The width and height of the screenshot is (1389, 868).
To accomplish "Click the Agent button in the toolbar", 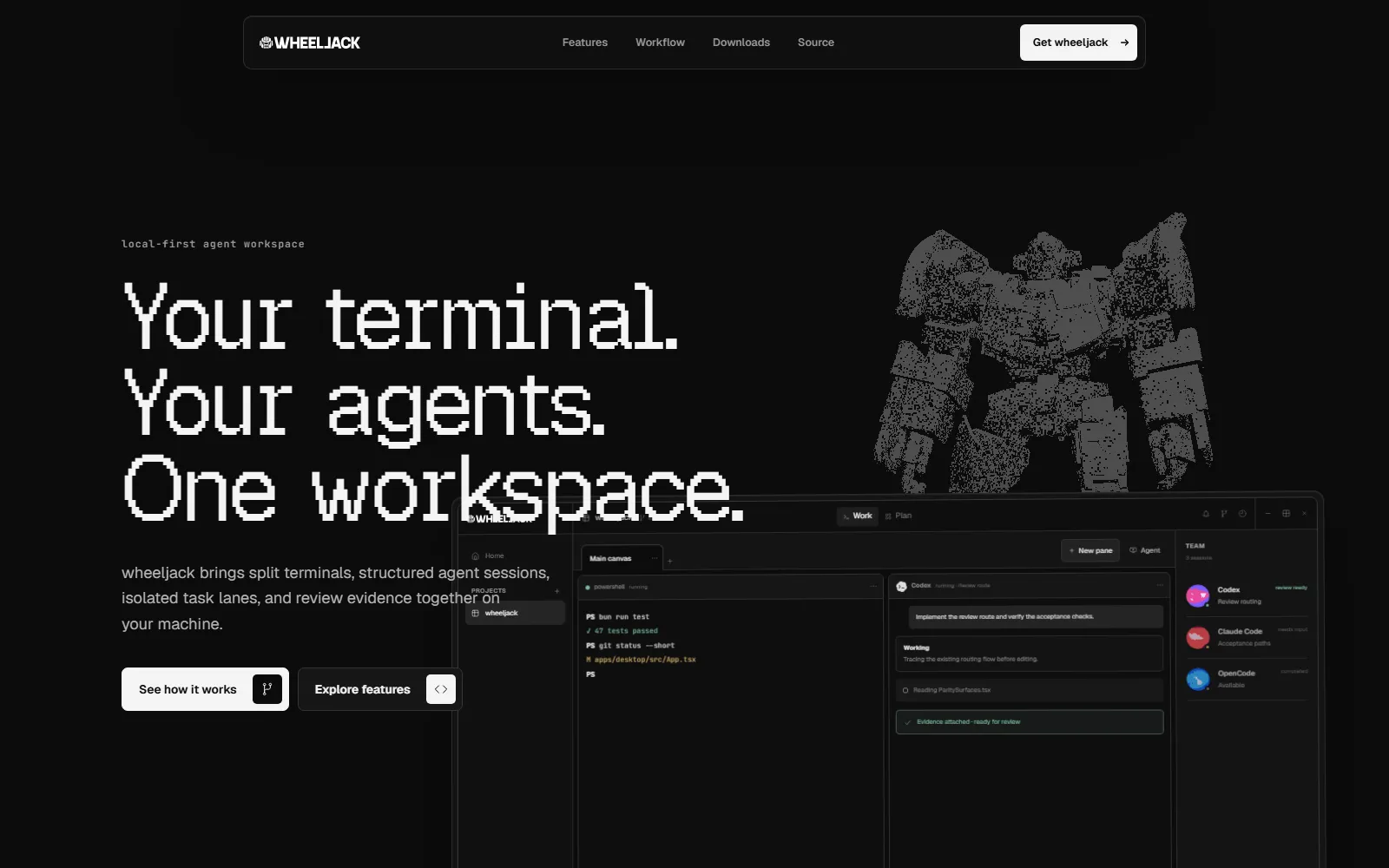I will coord(1145,550).
